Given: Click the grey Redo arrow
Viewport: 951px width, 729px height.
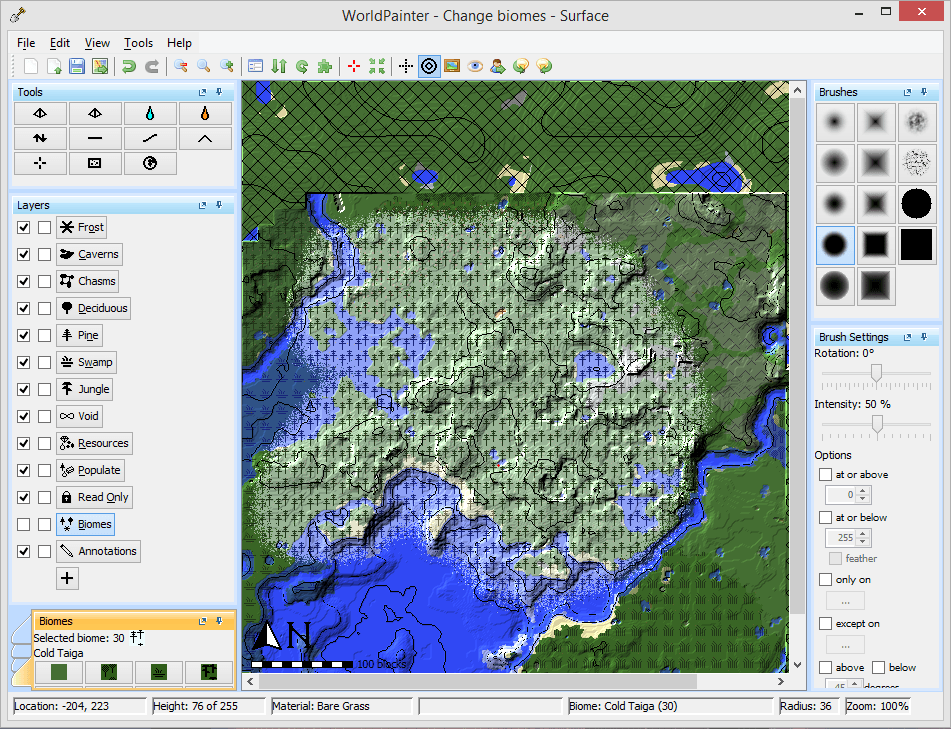Looking at the screenshot, I should [x=152, y=66].
